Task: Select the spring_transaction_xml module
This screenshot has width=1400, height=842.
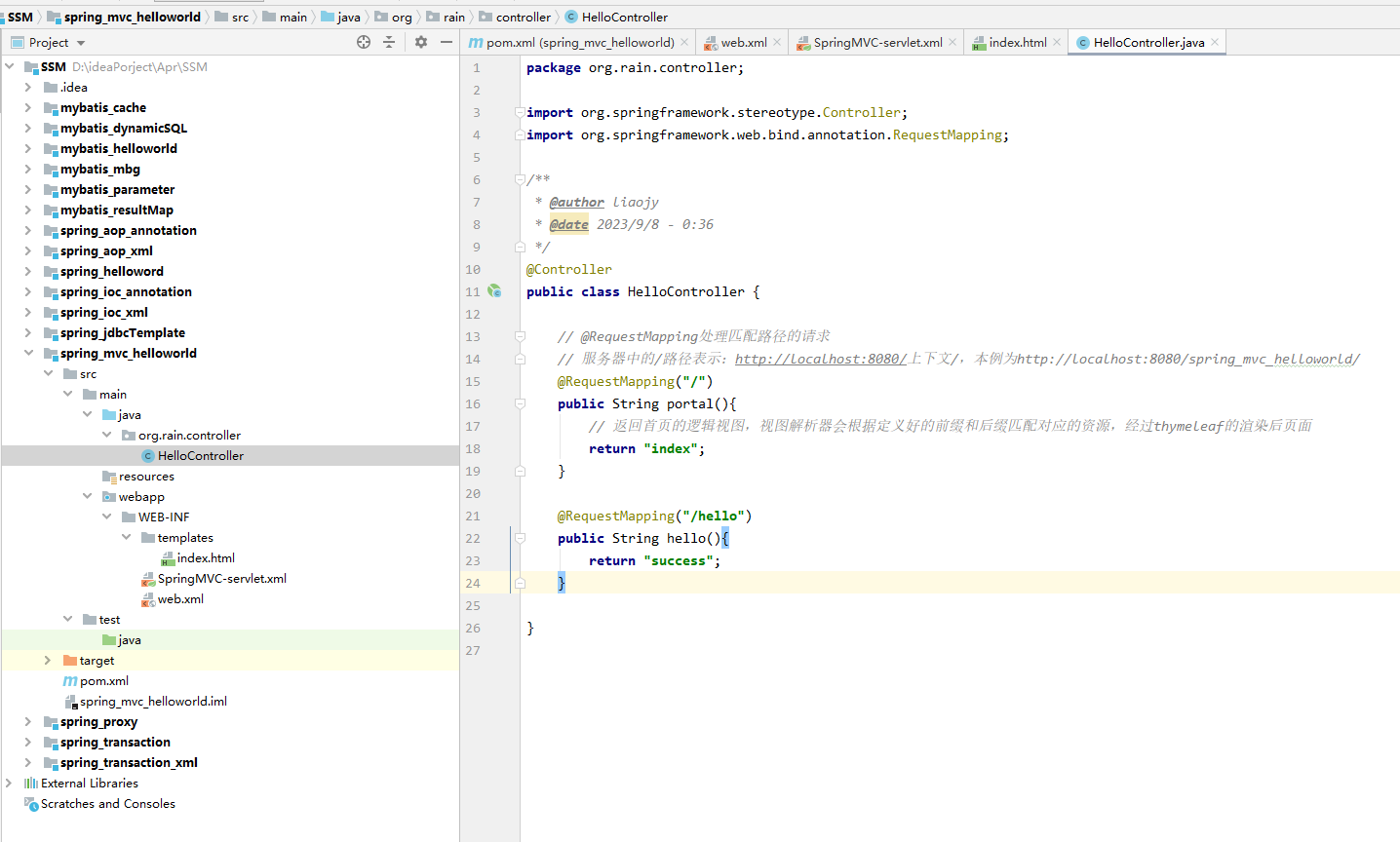Action: point(121,762)
